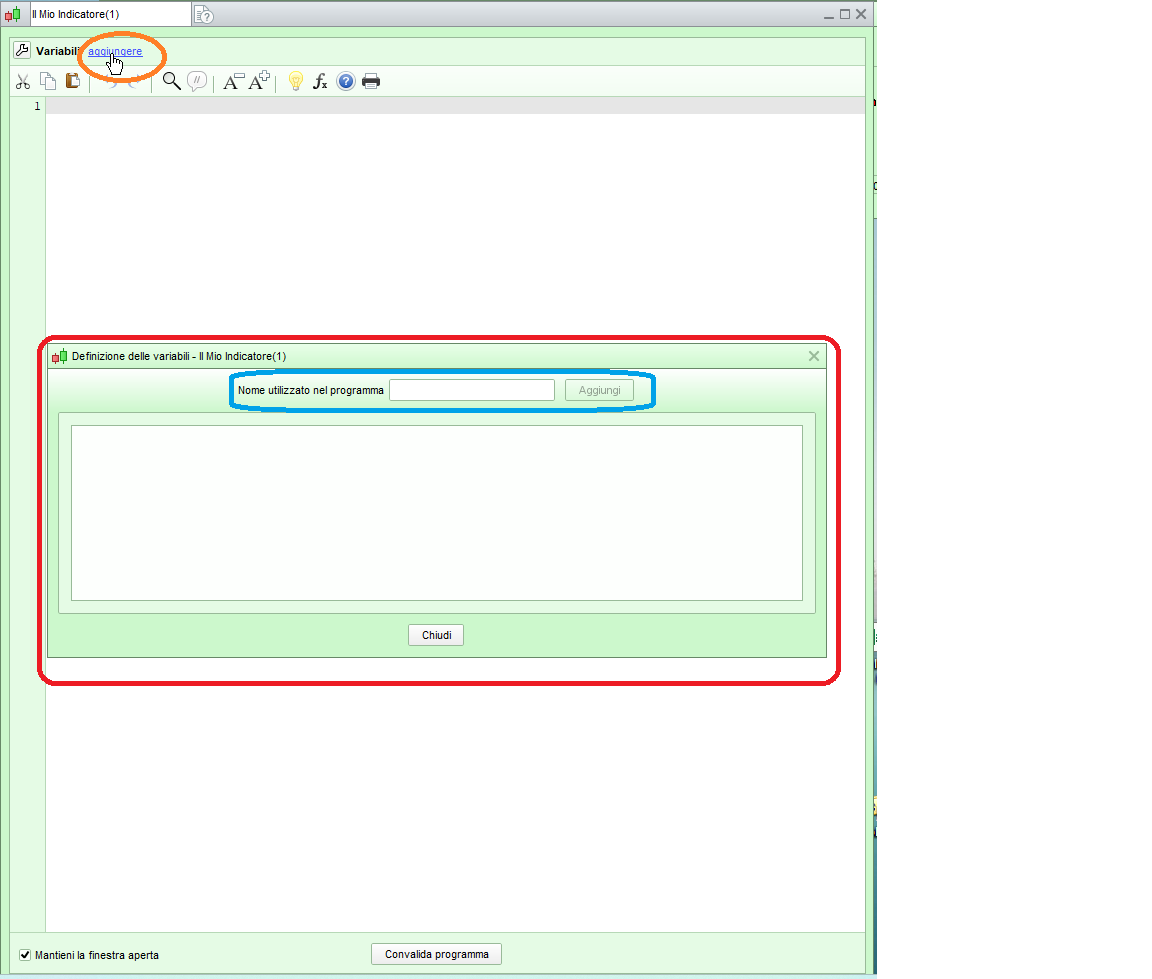Open help with blue question mark
The width and height of the screenshot is (1152, 979).
[346, 81]
